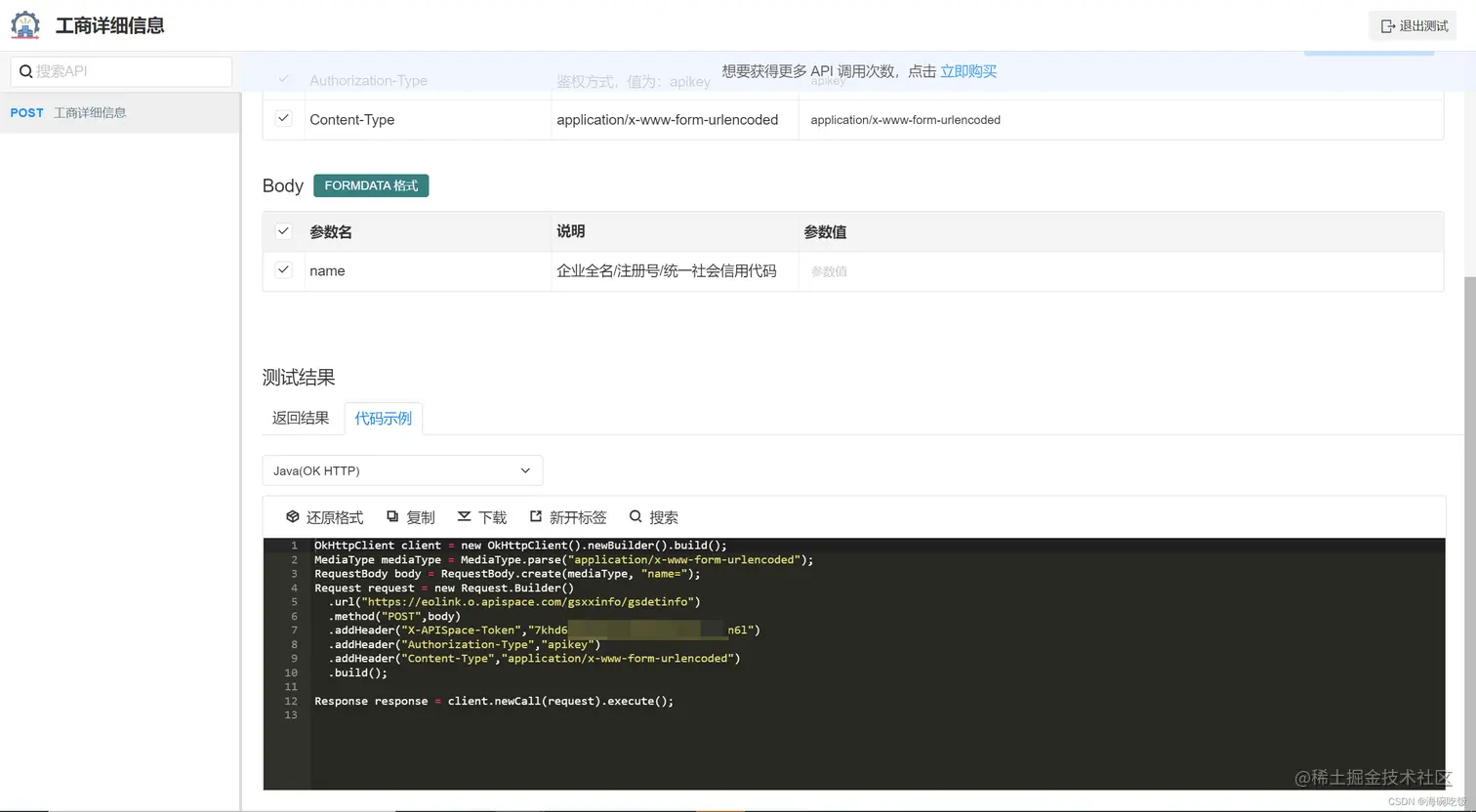Click the app logo in the top-left corner

(x=24, y=24)
